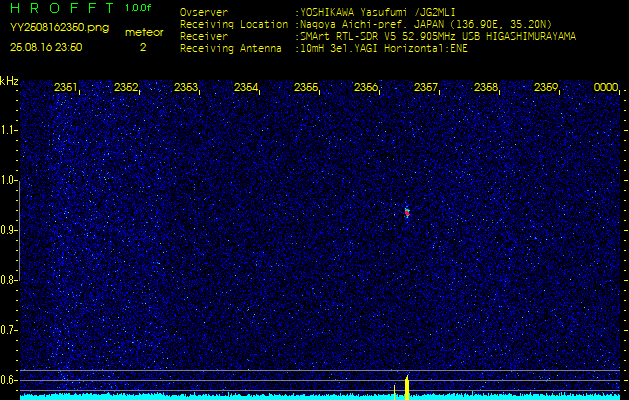Click the 2356 time axis marker

(366, 87)
